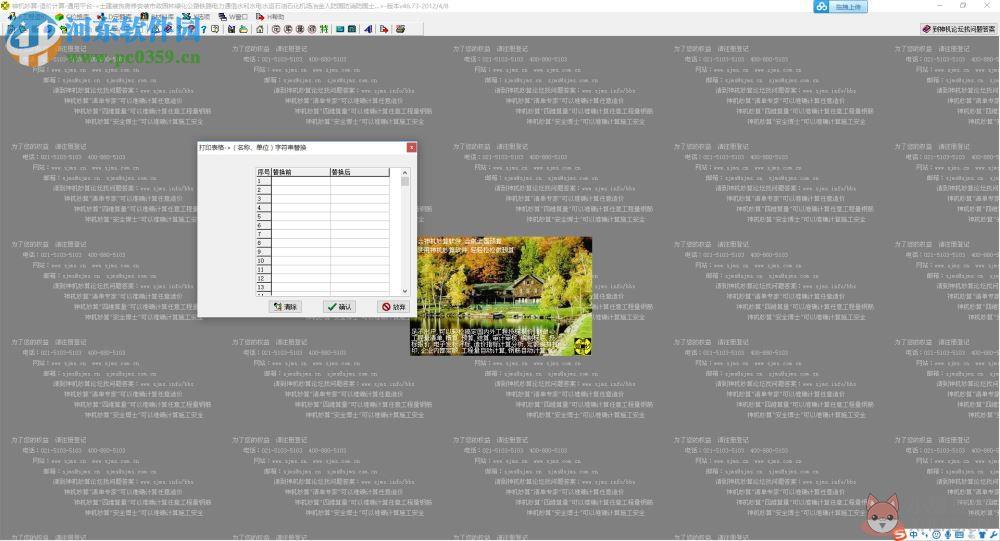Viewport: 1000px width, 541px height.
Task: Click the green 特 character toolbar icon
Action: [324, 29]
